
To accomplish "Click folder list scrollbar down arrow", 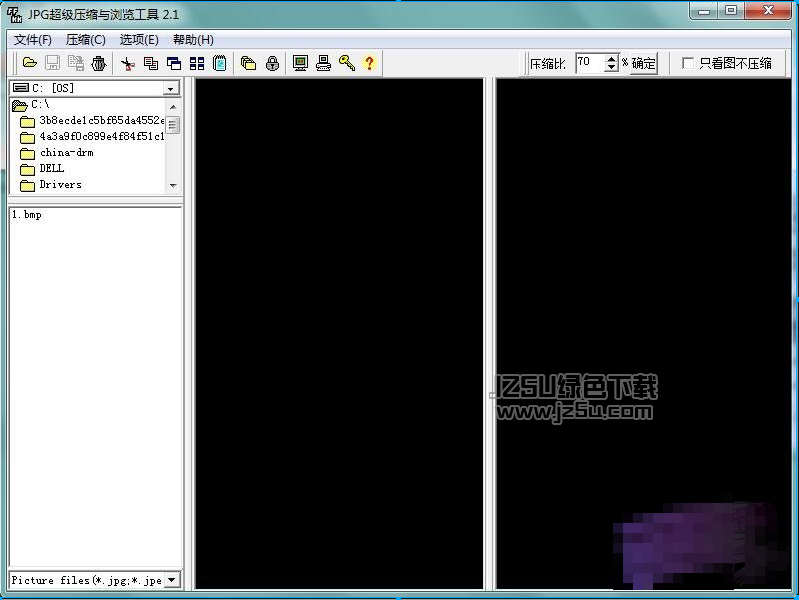I will coord(173,186).
